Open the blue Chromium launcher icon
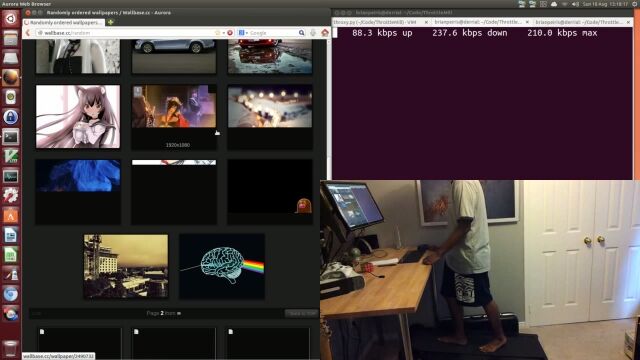The width and height of the screenshot is (640, 360). [11, 294]
